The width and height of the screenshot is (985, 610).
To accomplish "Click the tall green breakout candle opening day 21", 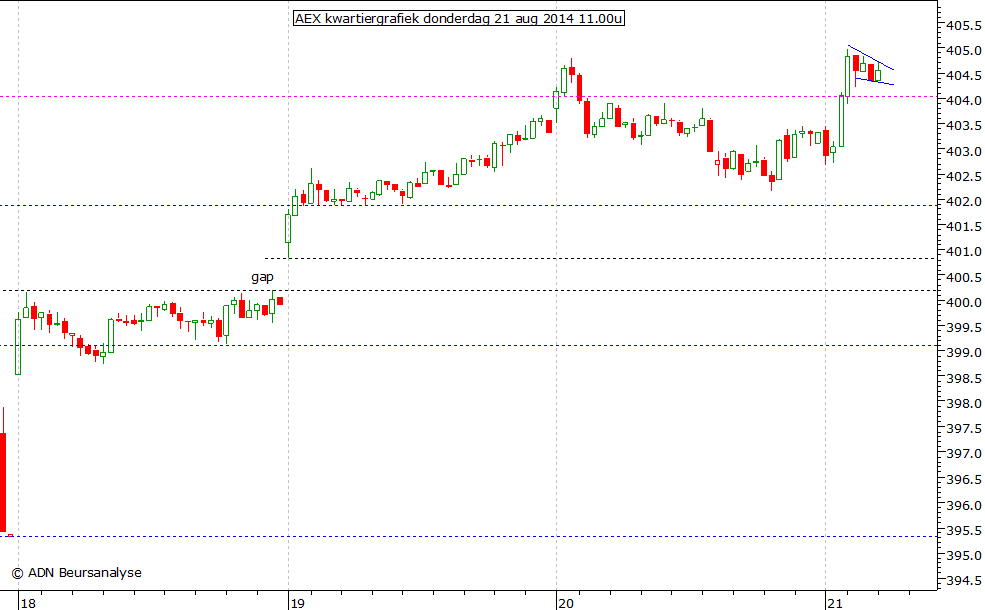I will (x=841, y=121).
